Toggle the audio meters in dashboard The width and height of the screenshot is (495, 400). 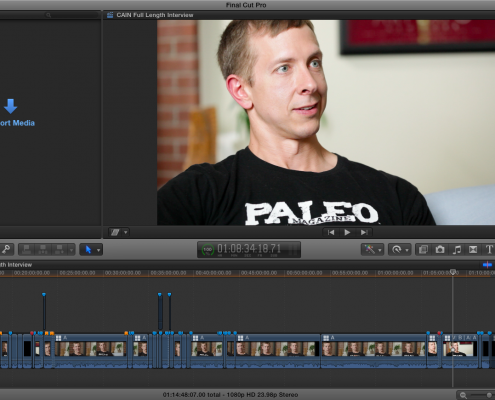293,250
